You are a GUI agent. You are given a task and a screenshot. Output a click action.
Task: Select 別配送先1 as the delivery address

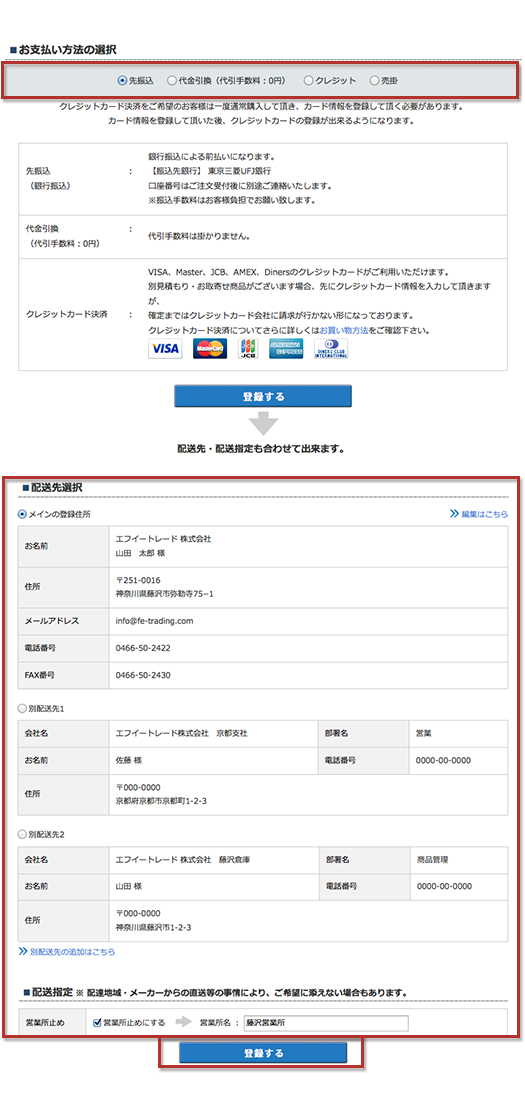(x=22, y=709)
